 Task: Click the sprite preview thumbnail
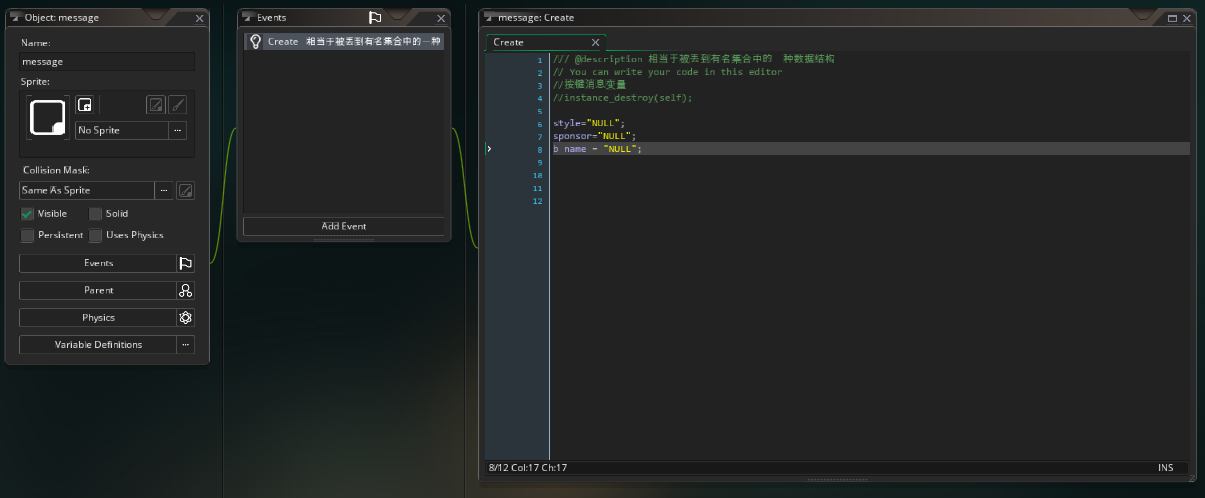48,117
